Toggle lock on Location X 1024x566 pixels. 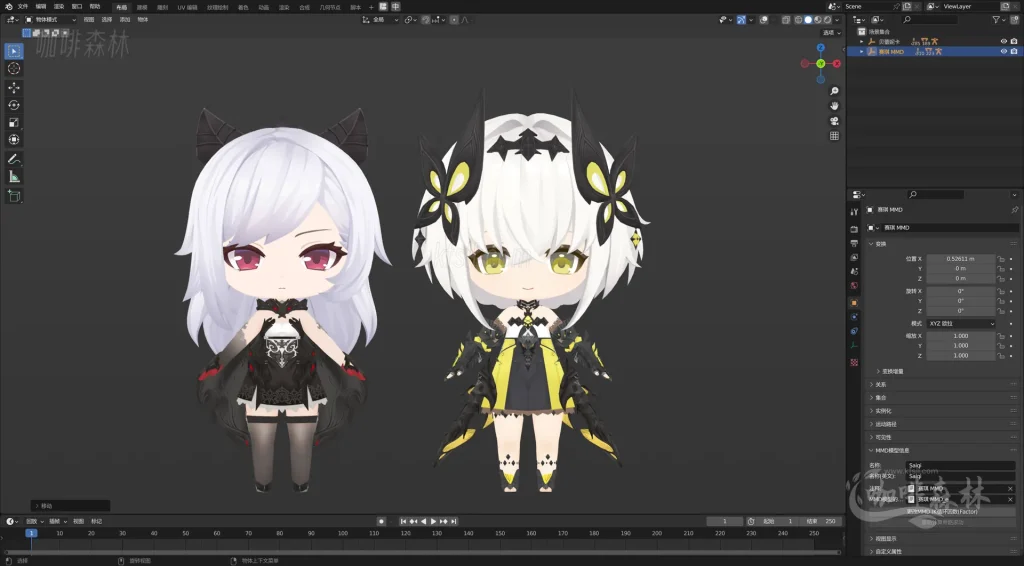(1000, 259)
